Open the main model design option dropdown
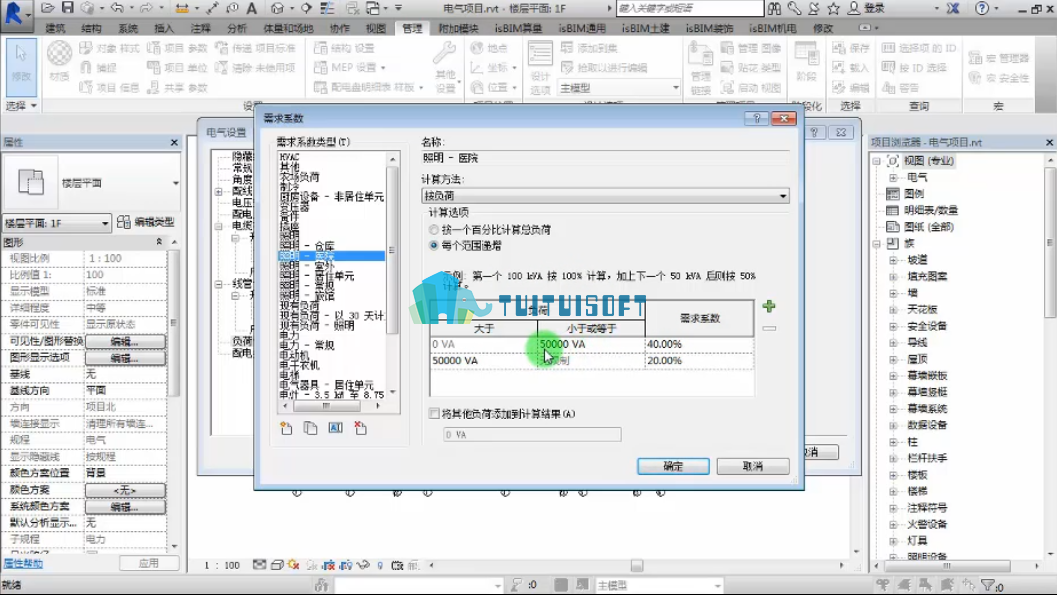Screen dimensions: 1057x595 point(619,88)
